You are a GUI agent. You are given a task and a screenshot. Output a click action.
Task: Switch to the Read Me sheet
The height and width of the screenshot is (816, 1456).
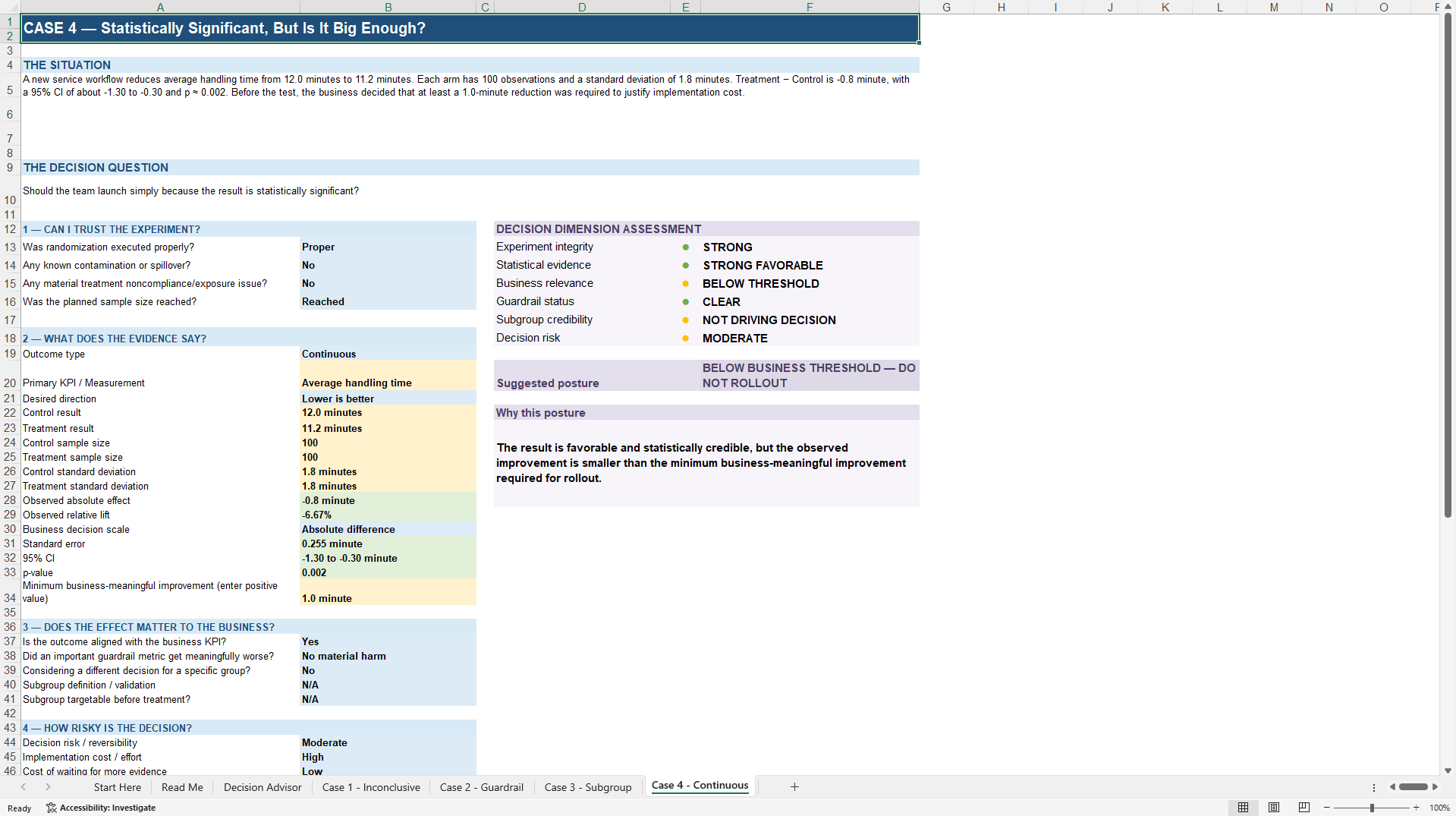182,787
